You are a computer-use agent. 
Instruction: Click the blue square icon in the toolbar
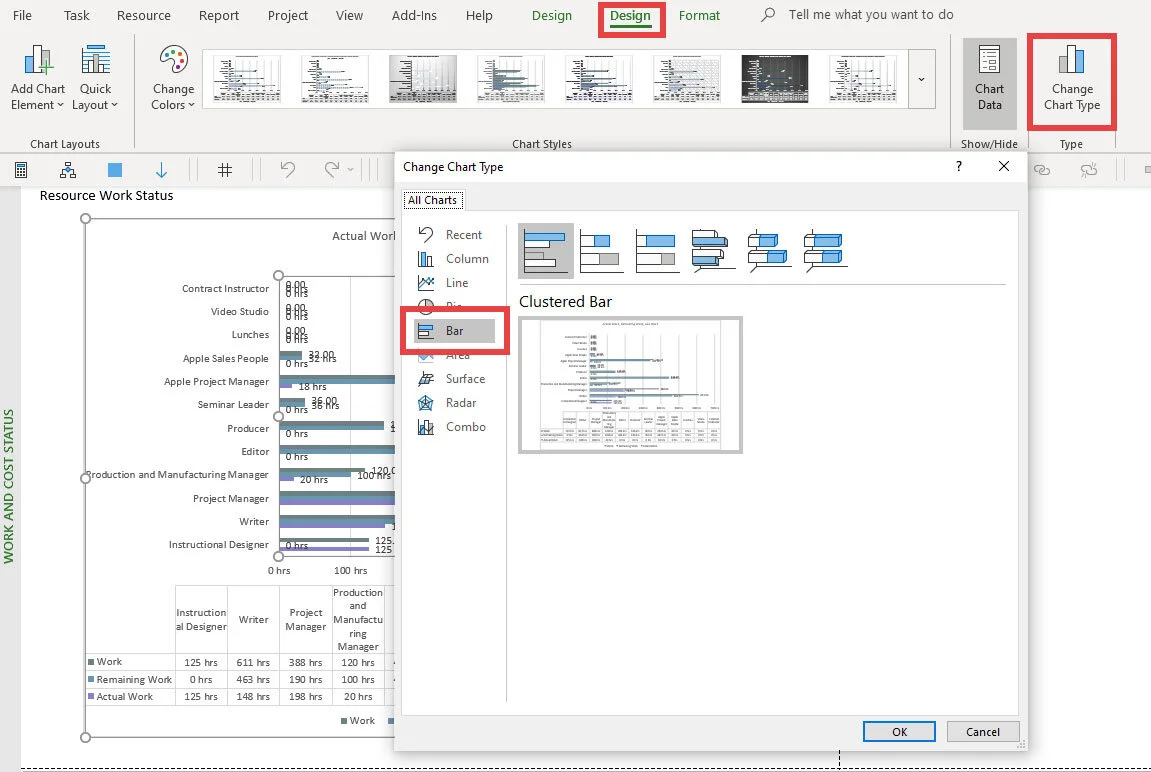(115, 170)
